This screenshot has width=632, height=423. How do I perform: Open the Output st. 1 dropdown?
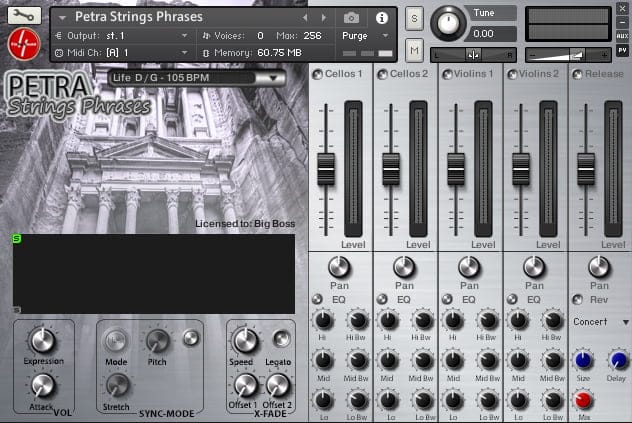pyautogui.click(x=122, y=36)
